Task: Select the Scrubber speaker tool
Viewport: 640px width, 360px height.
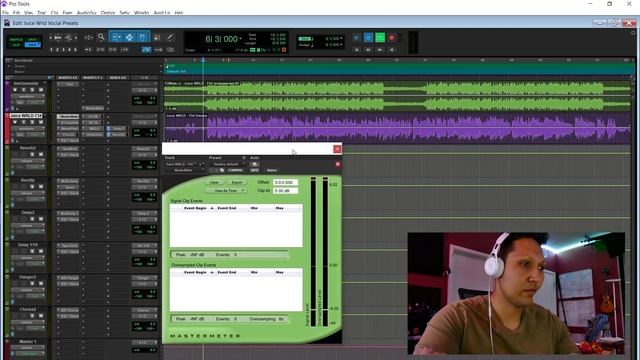Action: tap(157, 38)
